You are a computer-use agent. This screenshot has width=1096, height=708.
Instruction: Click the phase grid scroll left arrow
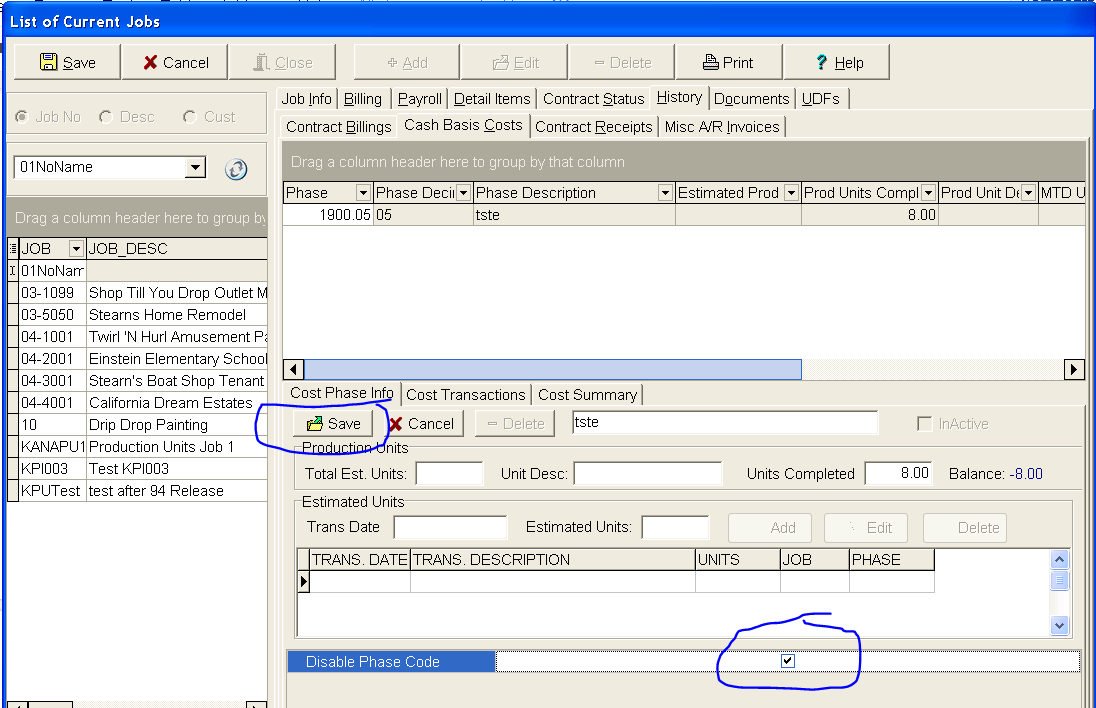[x=294, y=369]
